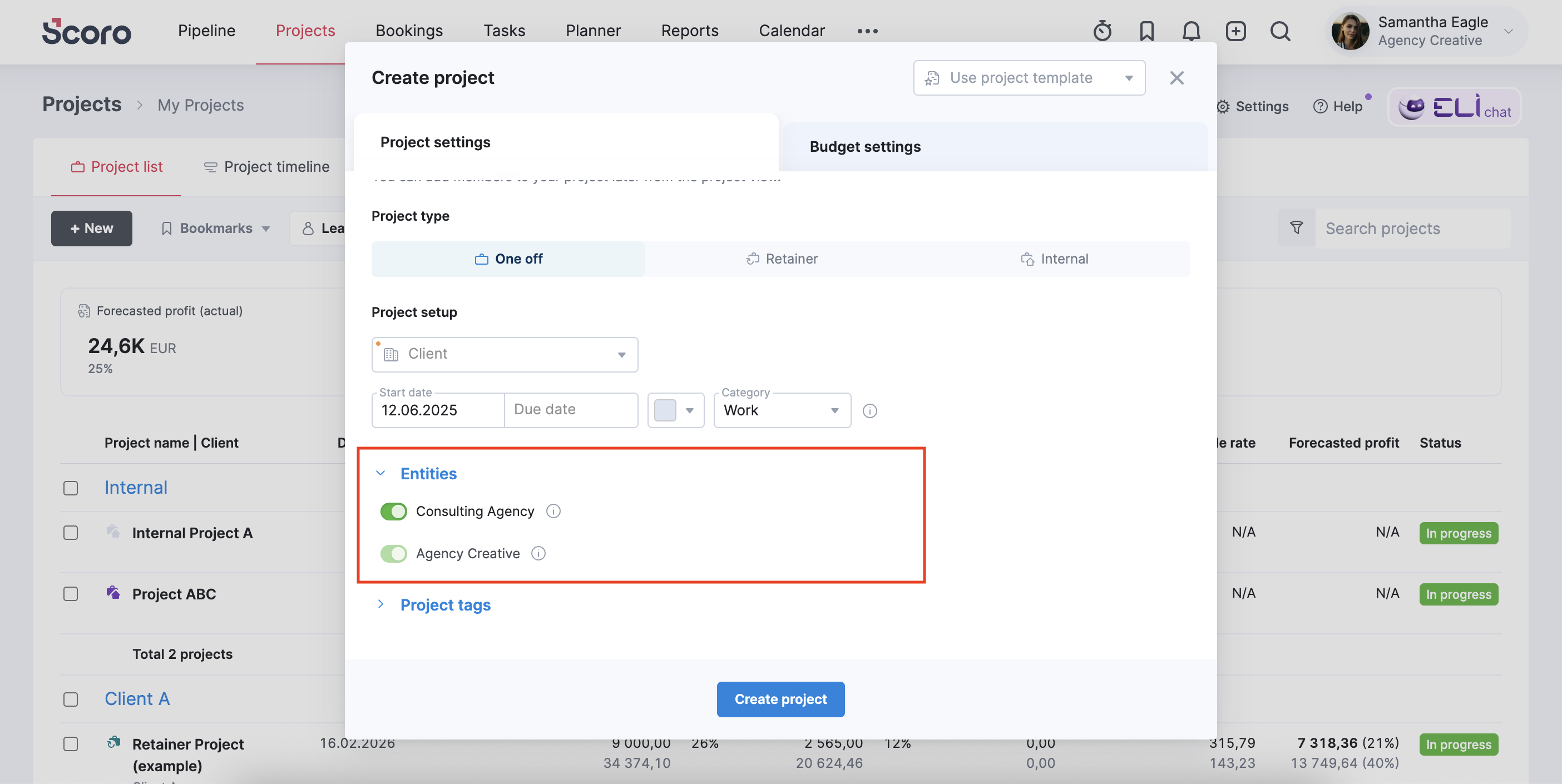1562x784 pixels.
Task: Check the Project ABC checkbox
Action: click(x=70, y=594)
